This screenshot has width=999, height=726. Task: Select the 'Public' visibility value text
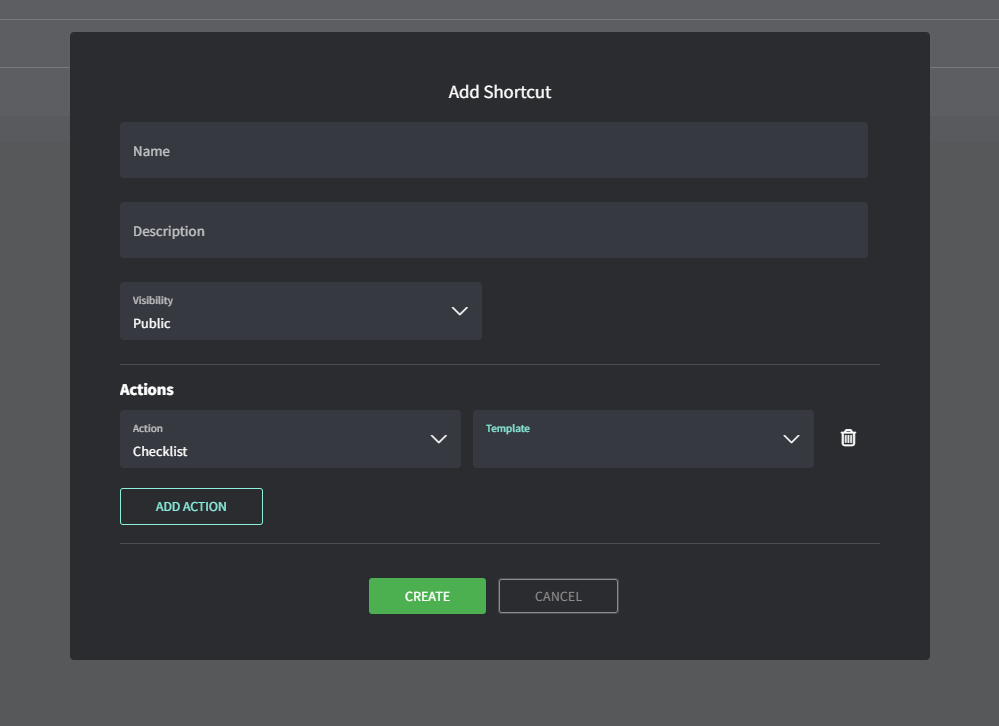(x=152, y=324)
